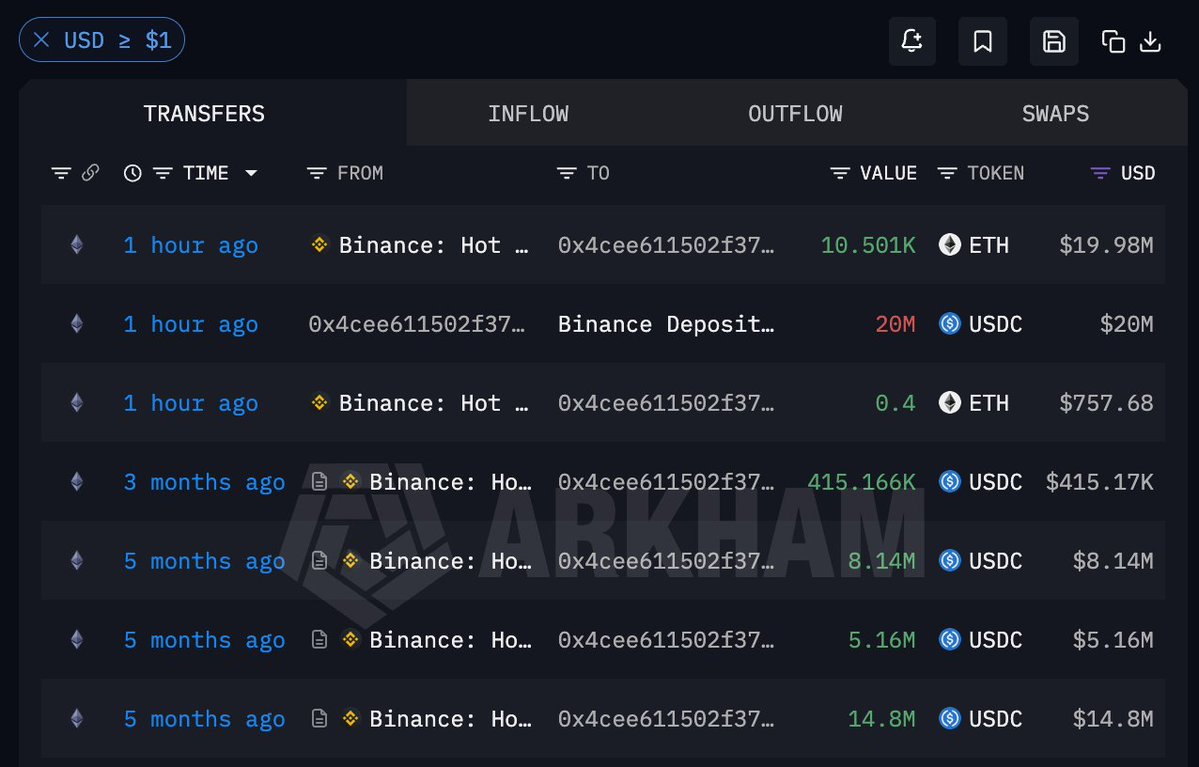The width and height of the screenshot is (1199, 767).
Task: Click the $8.14M USD amount
Action: point(1113,561)
